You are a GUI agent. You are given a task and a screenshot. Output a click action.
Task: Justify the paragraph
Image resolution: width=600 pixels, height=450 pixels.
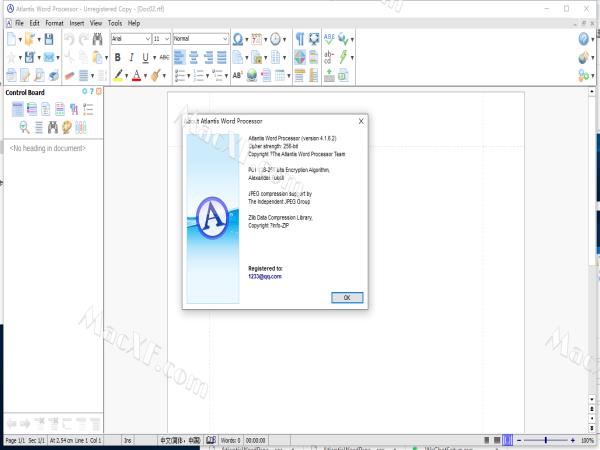pyautogui.click(x=222, y=57)
